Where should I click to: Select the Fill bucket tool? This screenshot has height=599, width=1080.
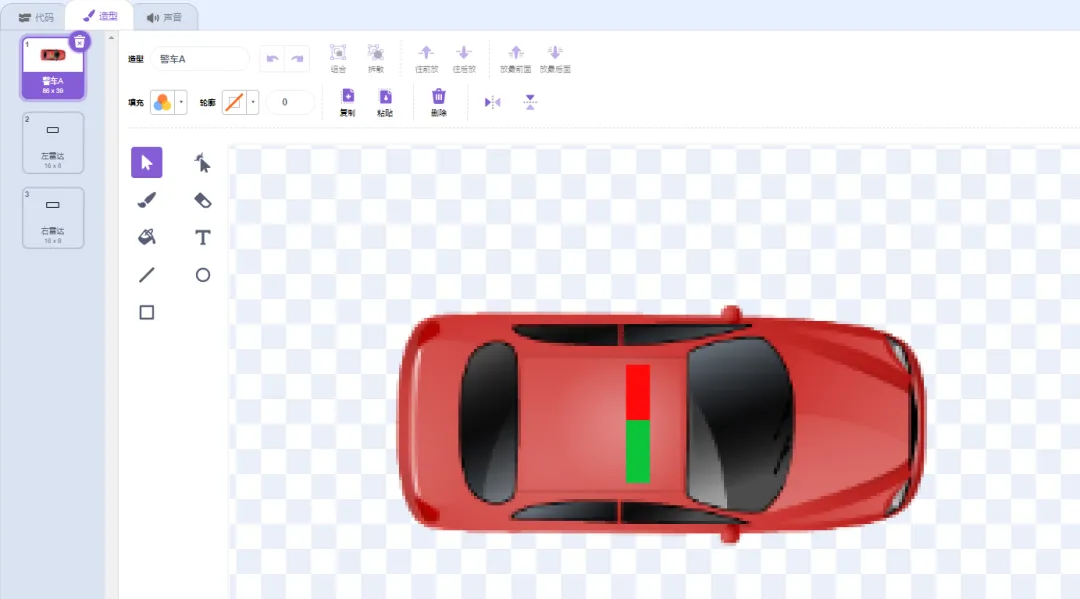147,238
